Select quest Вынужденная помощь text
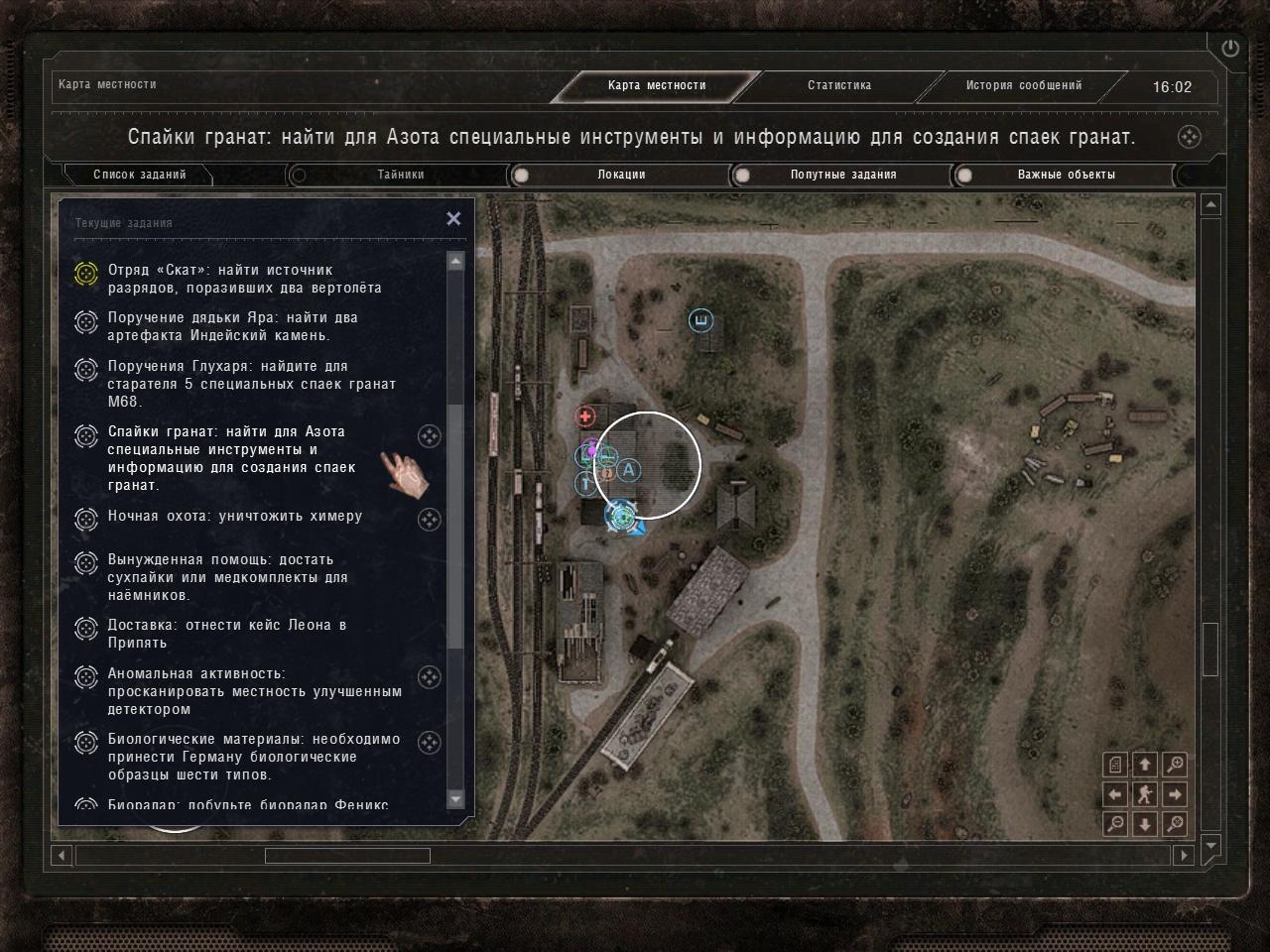The height and width of the screenshot is (952, 1270). [x=228, y=577]
